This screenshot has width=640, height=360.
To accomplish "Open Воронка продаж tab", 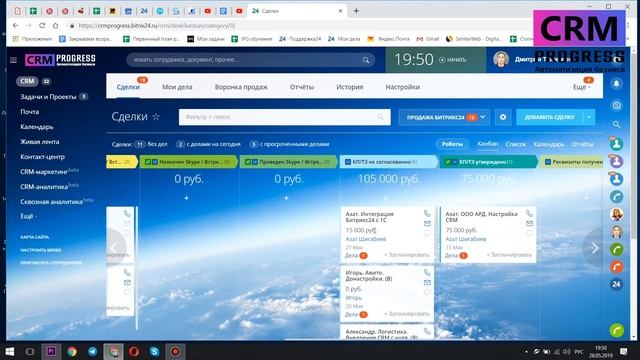I will pos(241,87).
